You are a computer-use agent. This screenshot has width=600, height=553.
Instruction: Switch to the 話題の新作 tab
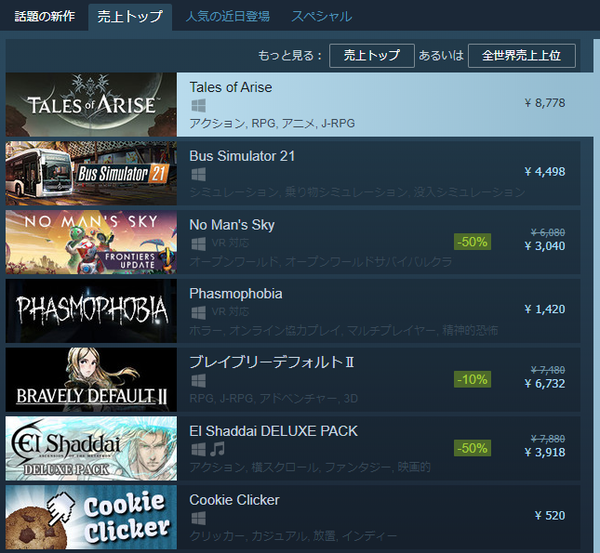[x=45, y=16]
